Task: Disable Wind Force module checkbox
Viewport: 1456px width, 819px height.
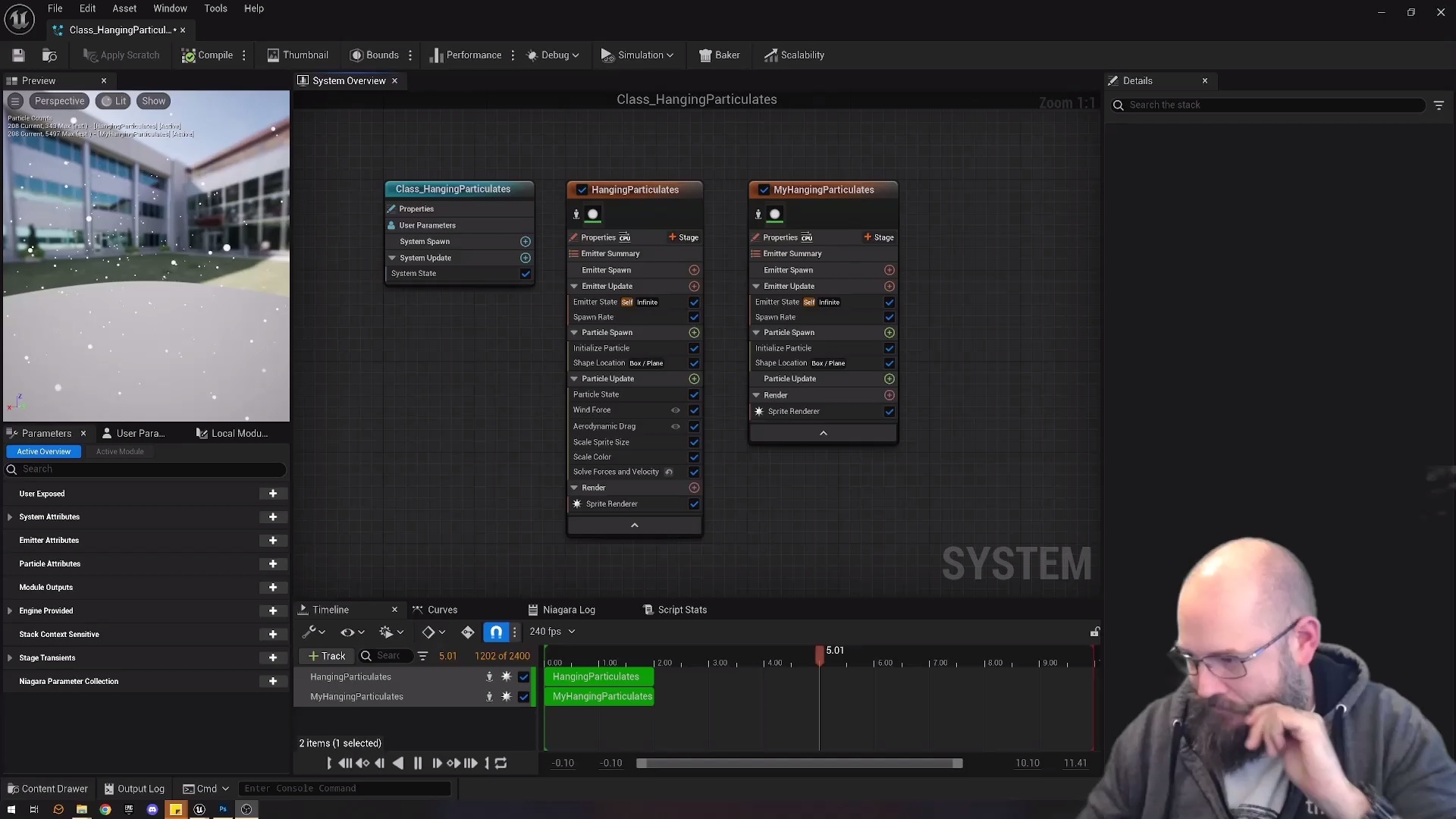Action: coord(694,410)
